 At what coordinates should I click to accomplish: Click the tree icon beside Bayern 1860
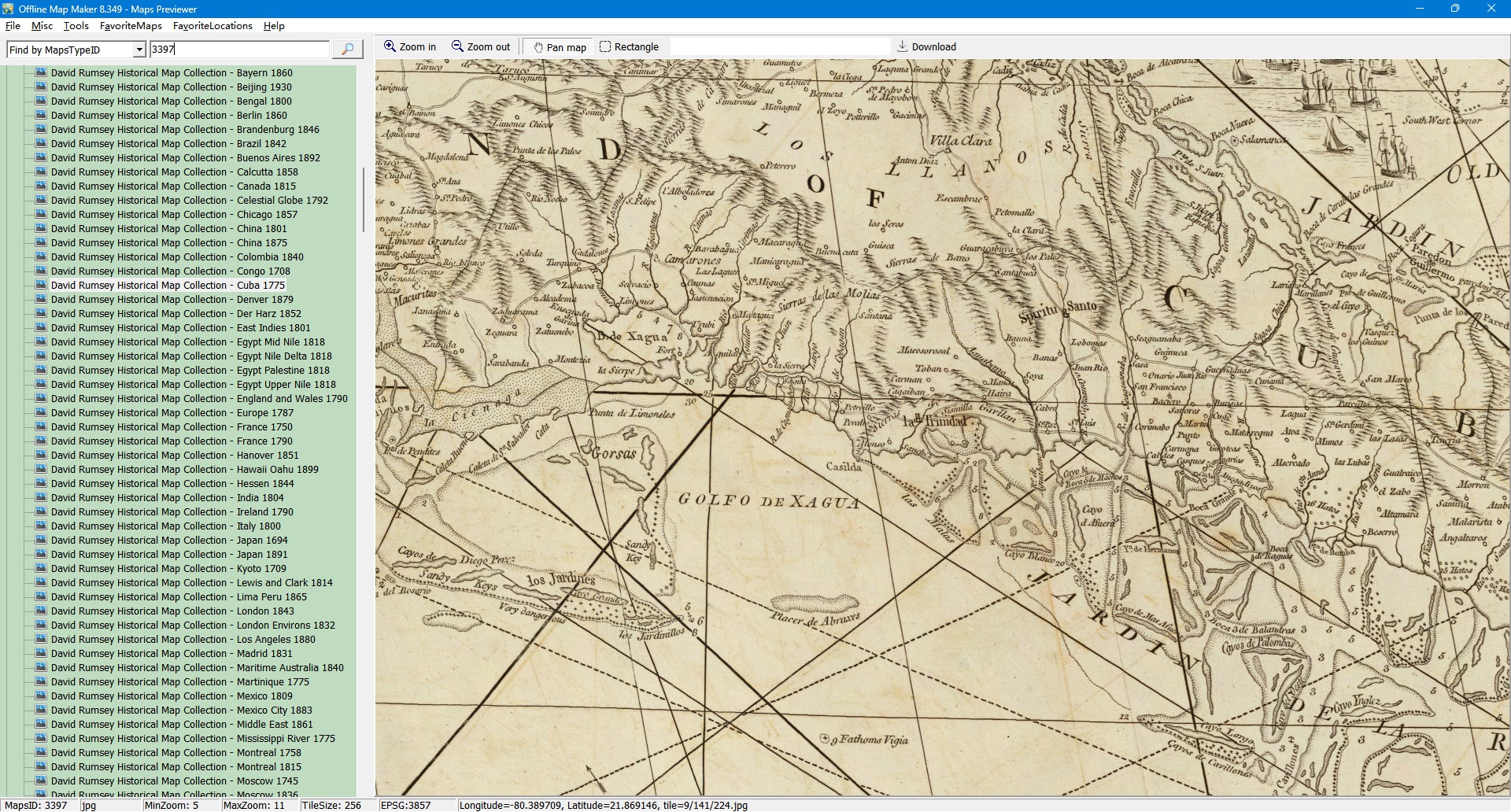[x=41, y=73]
